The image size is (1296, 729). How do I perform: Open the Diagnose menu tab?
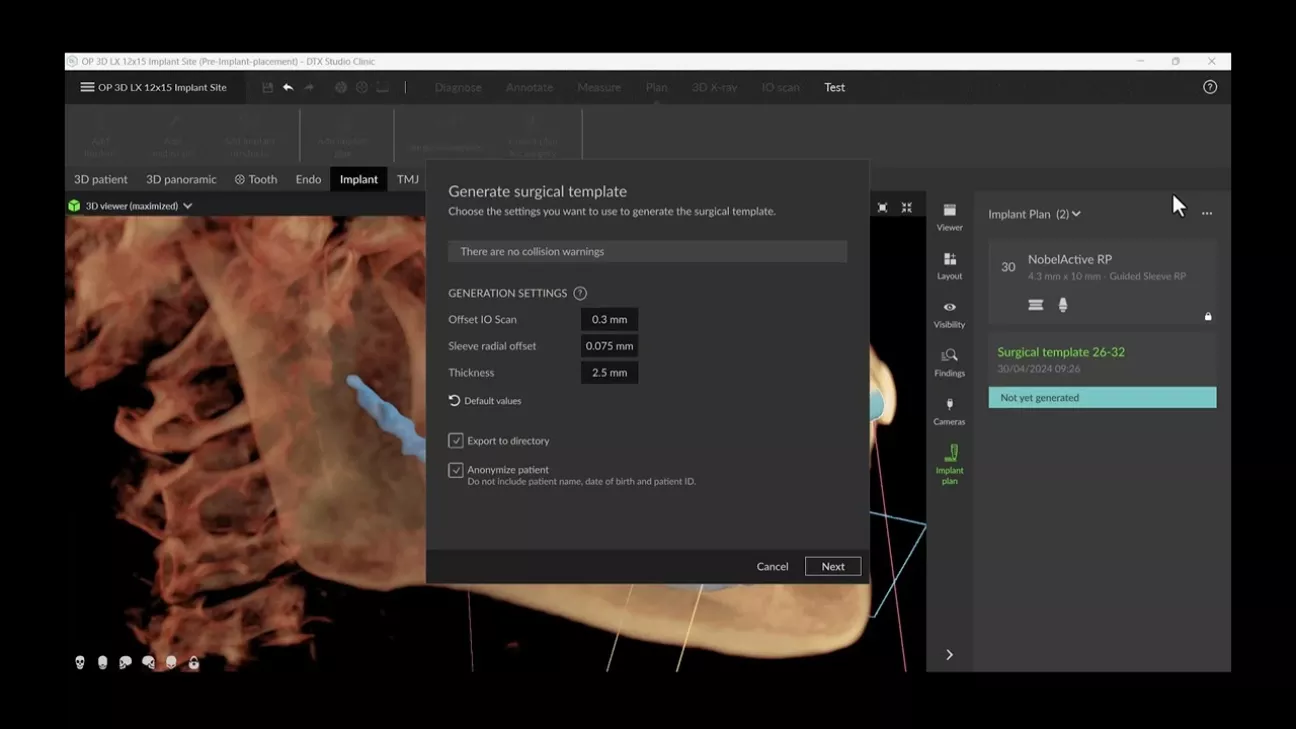pyautogui.click(x=458, y=87)
